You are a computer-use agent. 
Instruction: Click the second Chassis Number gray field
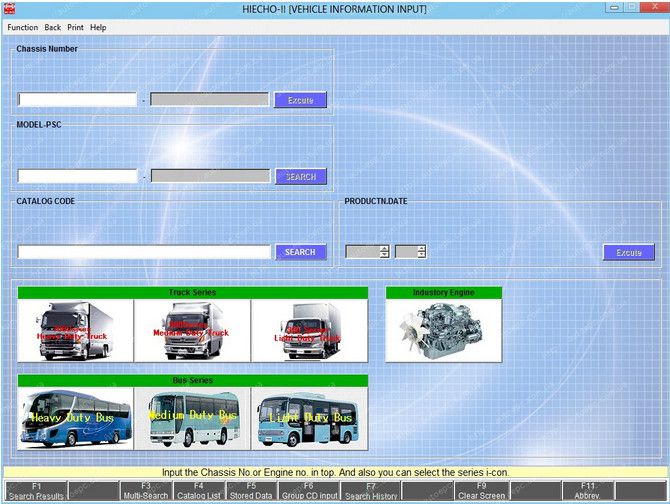click(x=210, y=100)
